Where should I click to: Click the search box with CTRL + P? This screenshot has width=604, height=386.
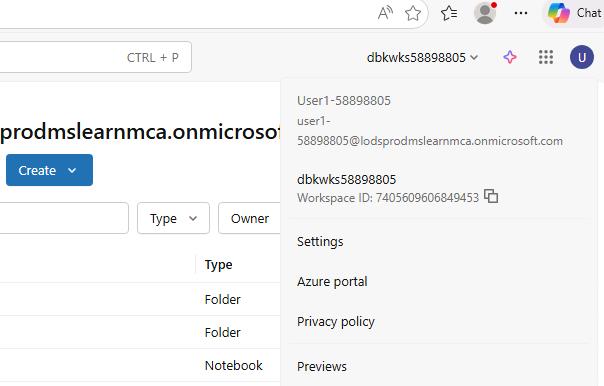[96, 57]
